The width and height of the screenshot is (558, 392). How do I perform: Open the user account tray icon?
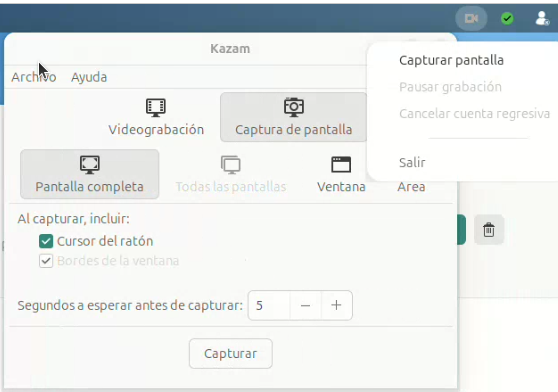[542, 18]
